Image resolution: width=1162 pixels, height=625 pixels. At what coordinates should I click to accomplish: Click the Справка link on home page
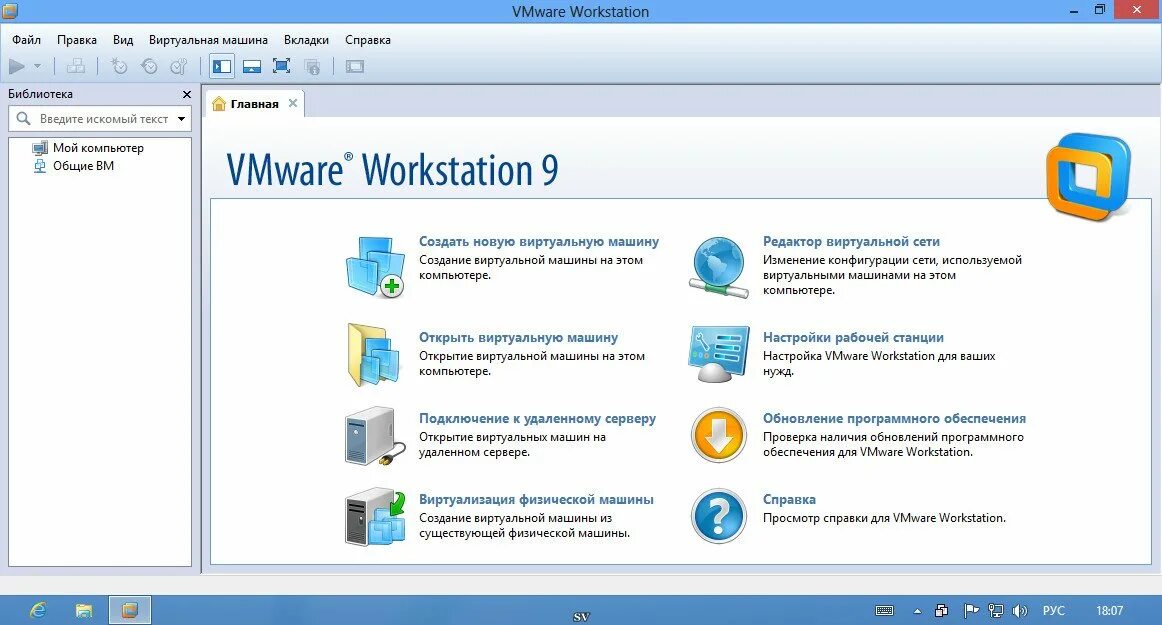789,500
